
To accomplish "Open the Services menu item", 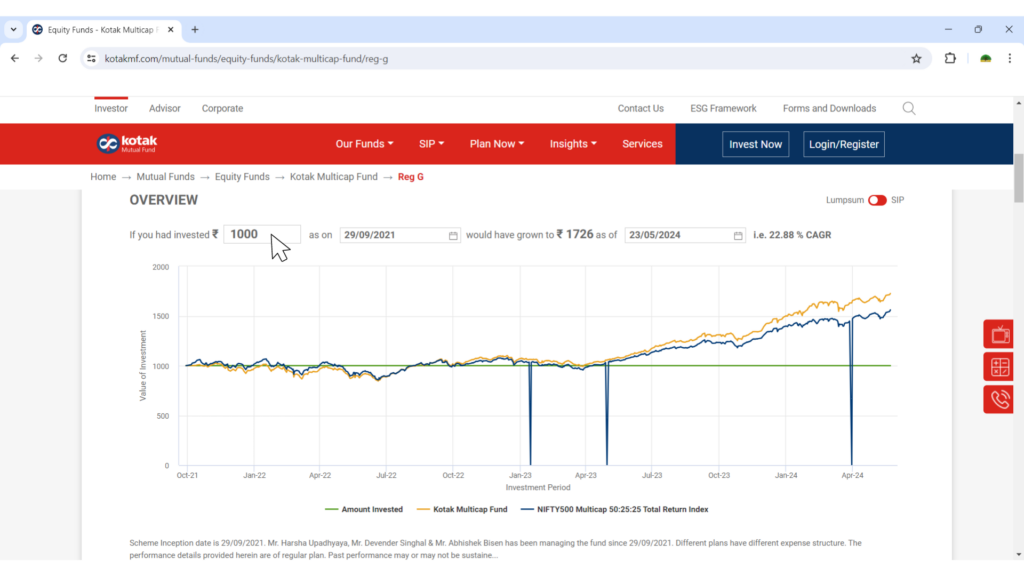I will pos(642,144).
